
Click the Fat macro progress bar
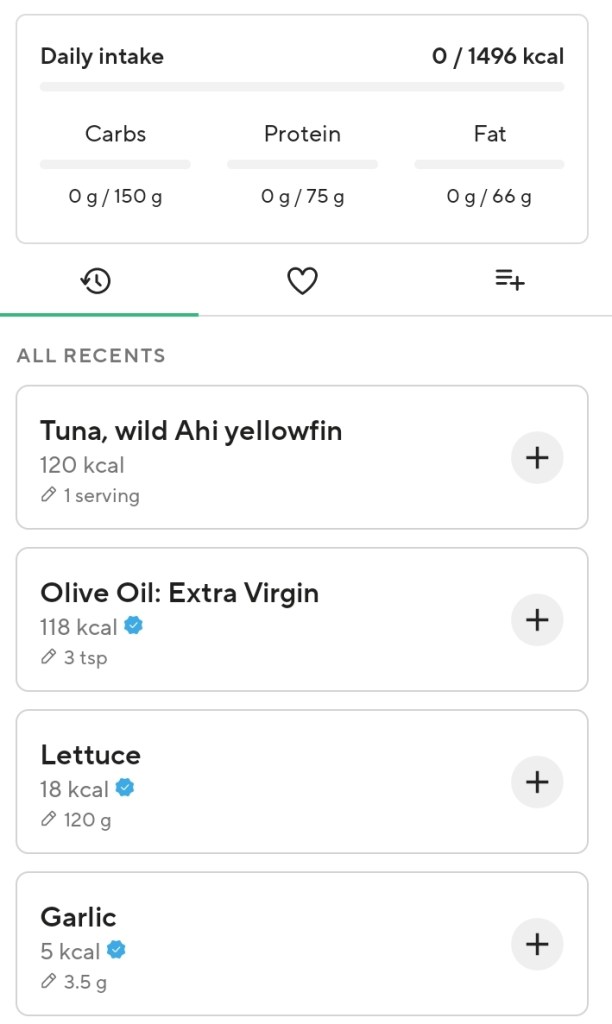click(x=489, y=164)
